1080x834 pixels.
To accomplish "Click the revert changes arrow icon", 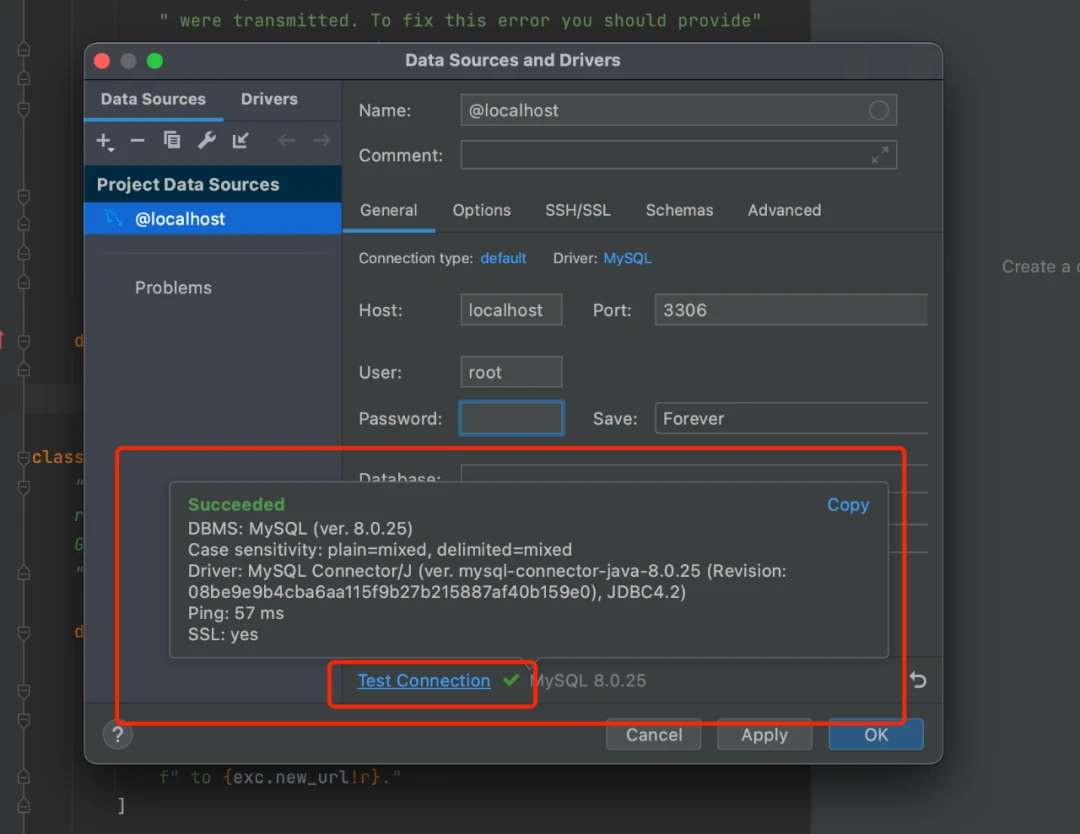I will tap(918, 680).
